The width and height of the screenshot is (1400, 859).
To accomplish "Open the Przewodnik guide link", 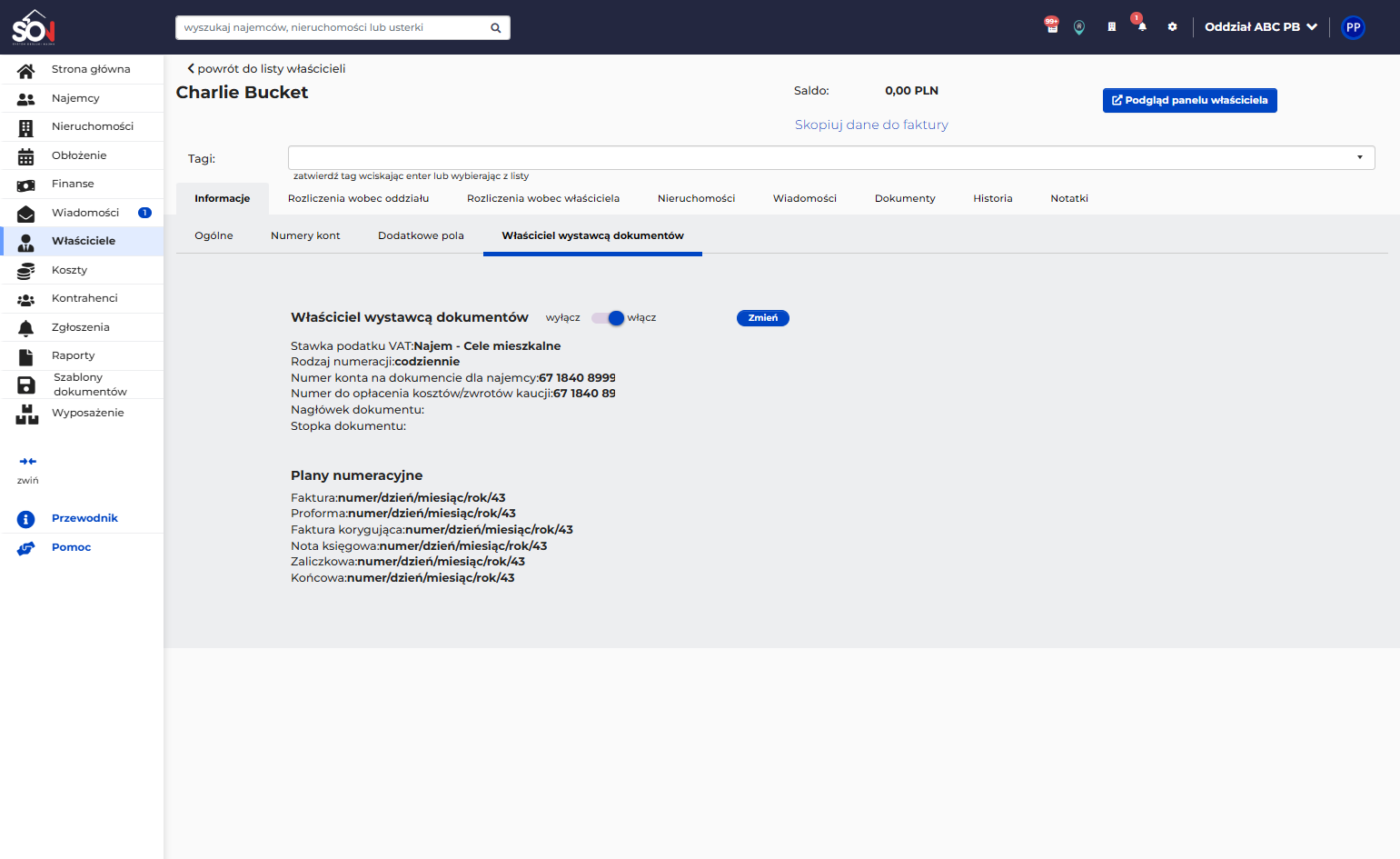I will click(x=84, y=519).
